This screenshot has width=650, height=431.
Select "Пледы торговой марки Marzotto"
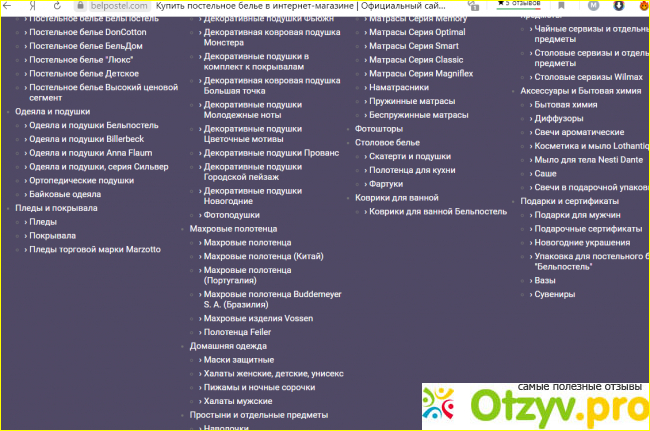94,249
